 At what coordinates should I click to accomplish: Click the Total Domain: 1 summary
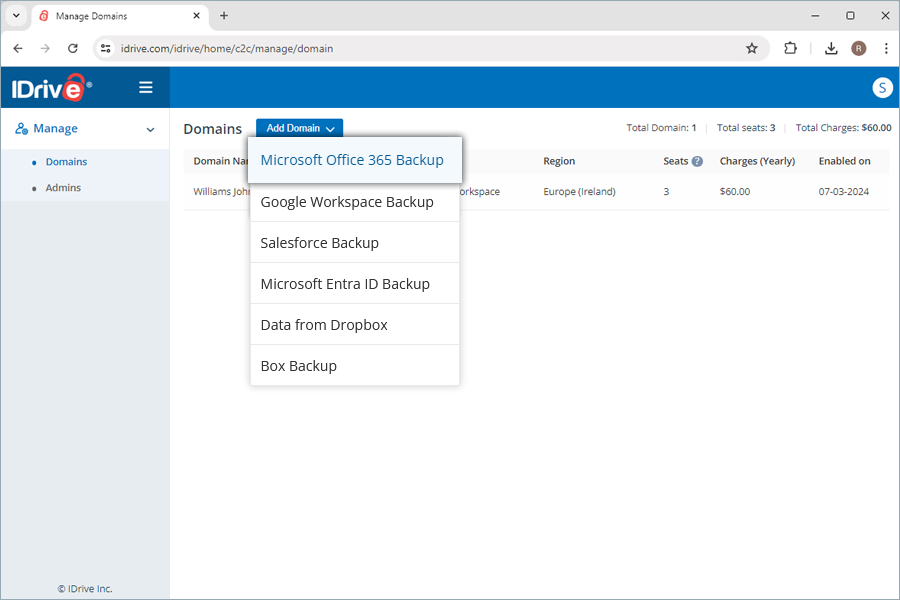tap(661, 127)
